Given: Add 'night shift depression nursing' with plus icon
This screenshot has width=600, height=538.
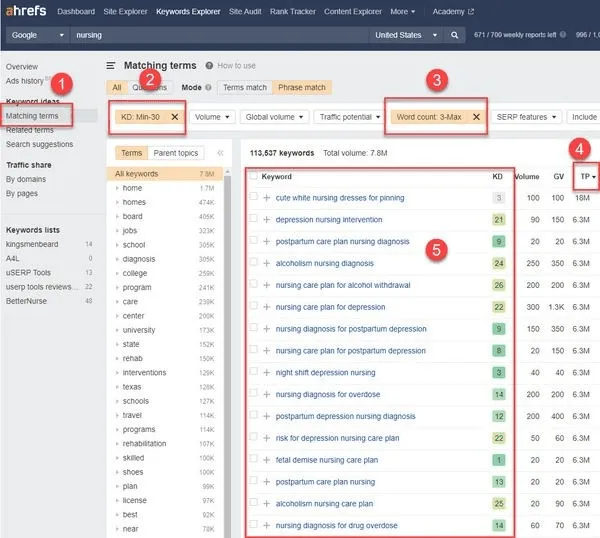Looking at the screenshot, I should (x=267, y=372).
